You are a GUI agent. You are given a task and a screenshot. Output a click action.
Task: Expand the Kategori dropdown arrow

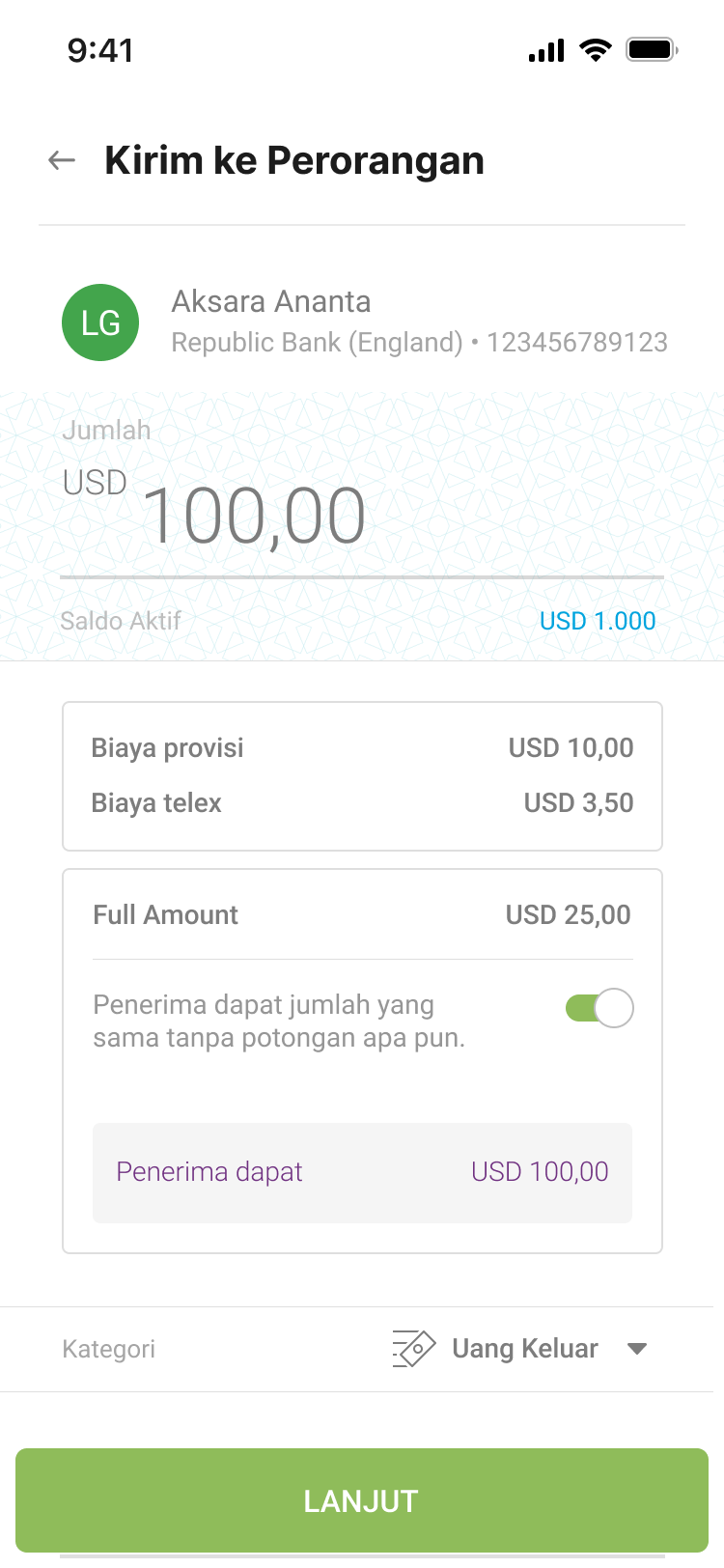tap(637, 1349)
